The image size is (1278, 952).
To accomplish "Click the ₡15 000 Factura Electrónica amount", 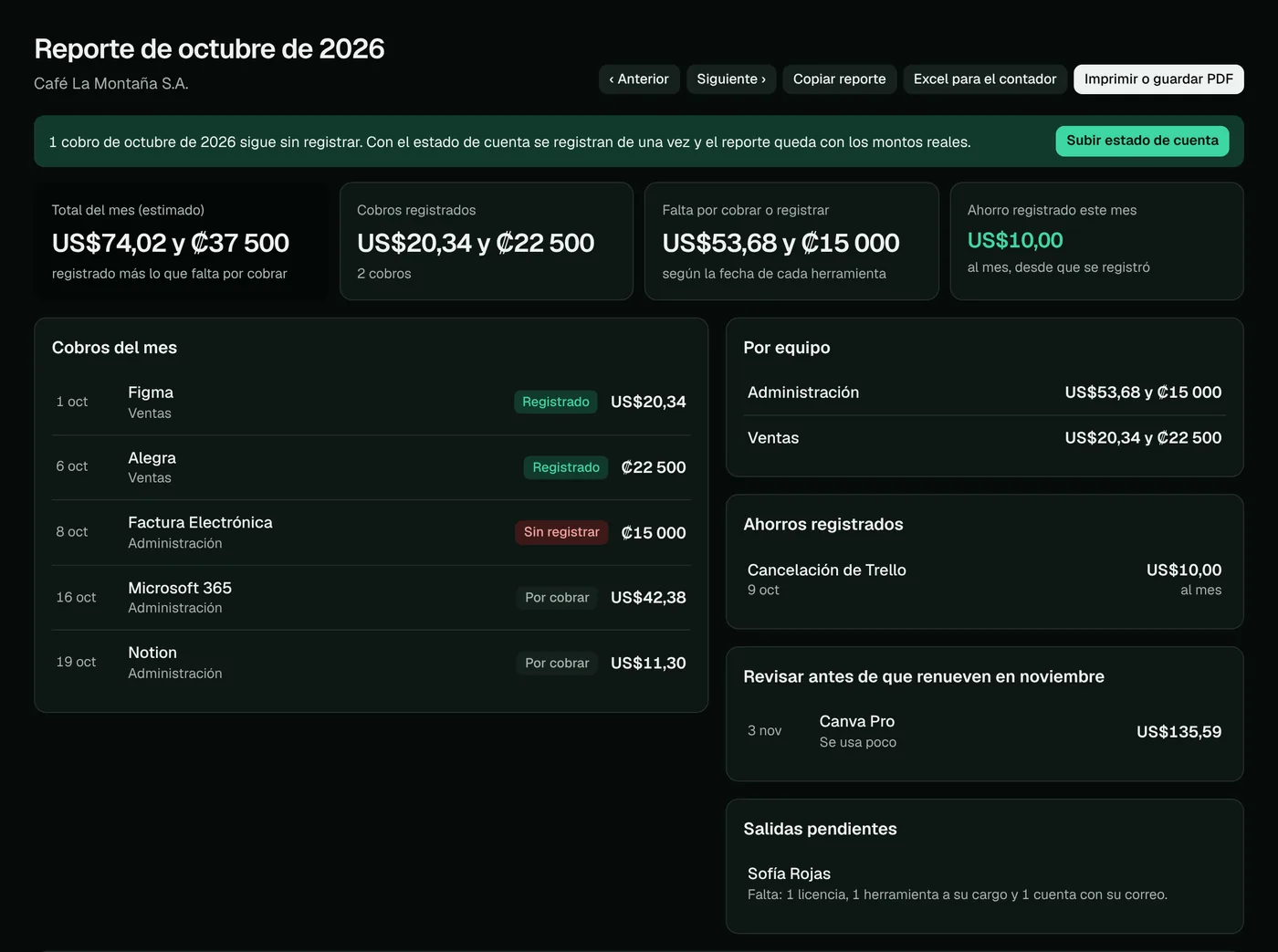I will (x=654, y=533).
